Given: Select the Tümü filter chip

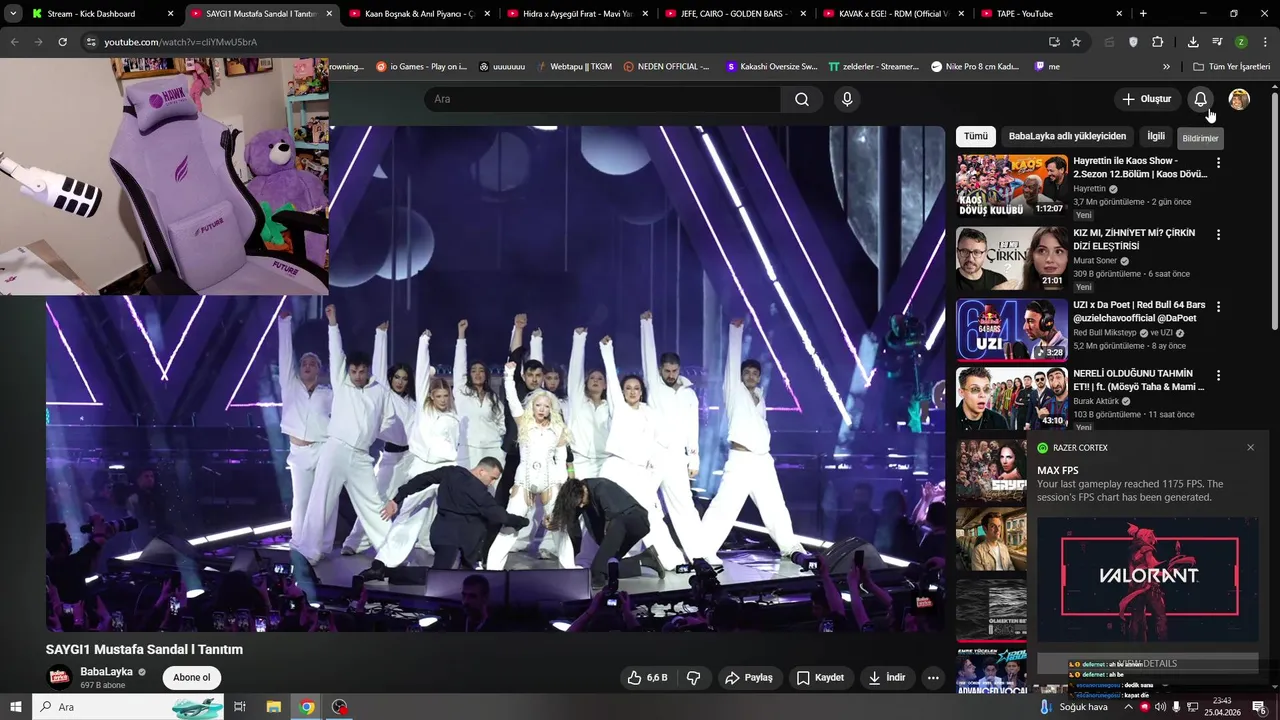Looking at the screenshot, I should (x=976, y=136).
